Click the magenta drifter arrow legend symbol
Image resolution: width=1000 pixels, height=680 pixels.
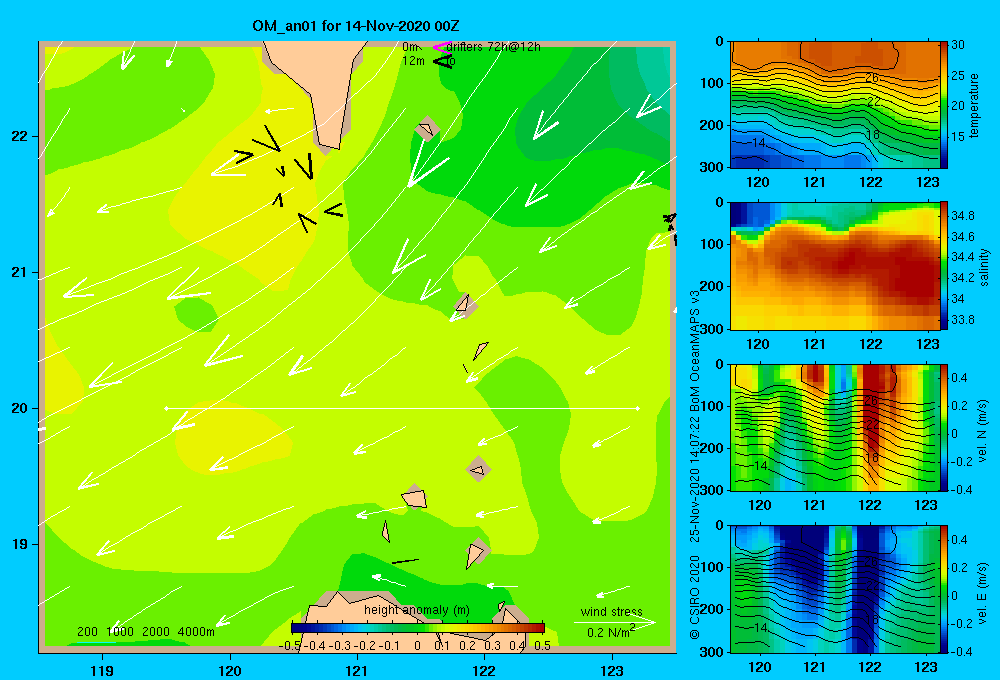(x=441, y=47)
